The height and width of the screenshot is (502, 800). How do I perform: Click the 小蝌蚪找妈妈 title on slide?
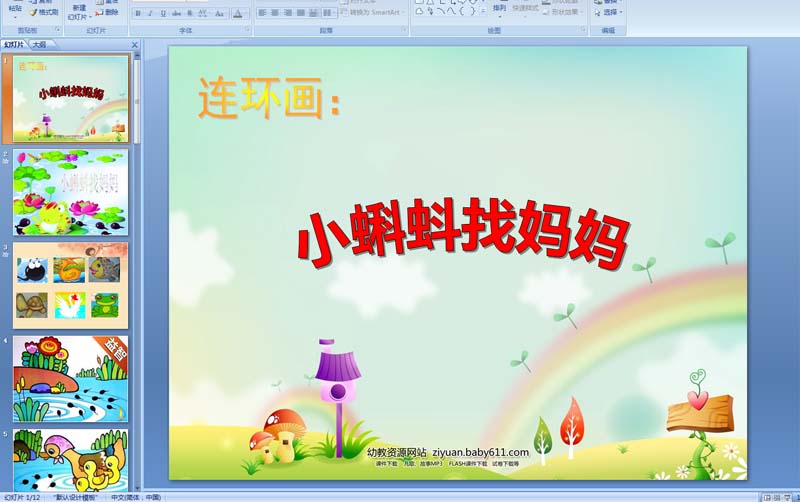tap(463, 233)
